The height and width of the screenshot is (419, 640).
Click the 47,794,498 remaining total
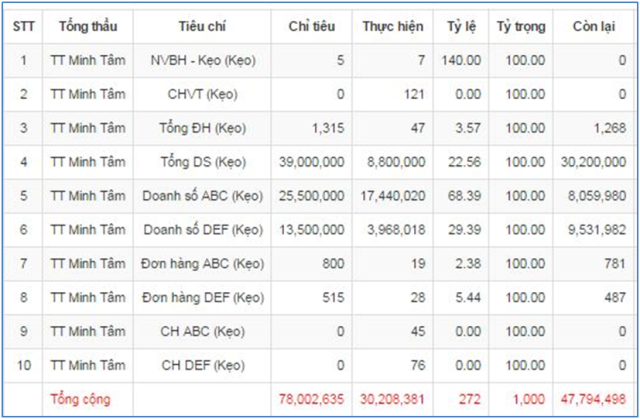click(x=593, y=399)
